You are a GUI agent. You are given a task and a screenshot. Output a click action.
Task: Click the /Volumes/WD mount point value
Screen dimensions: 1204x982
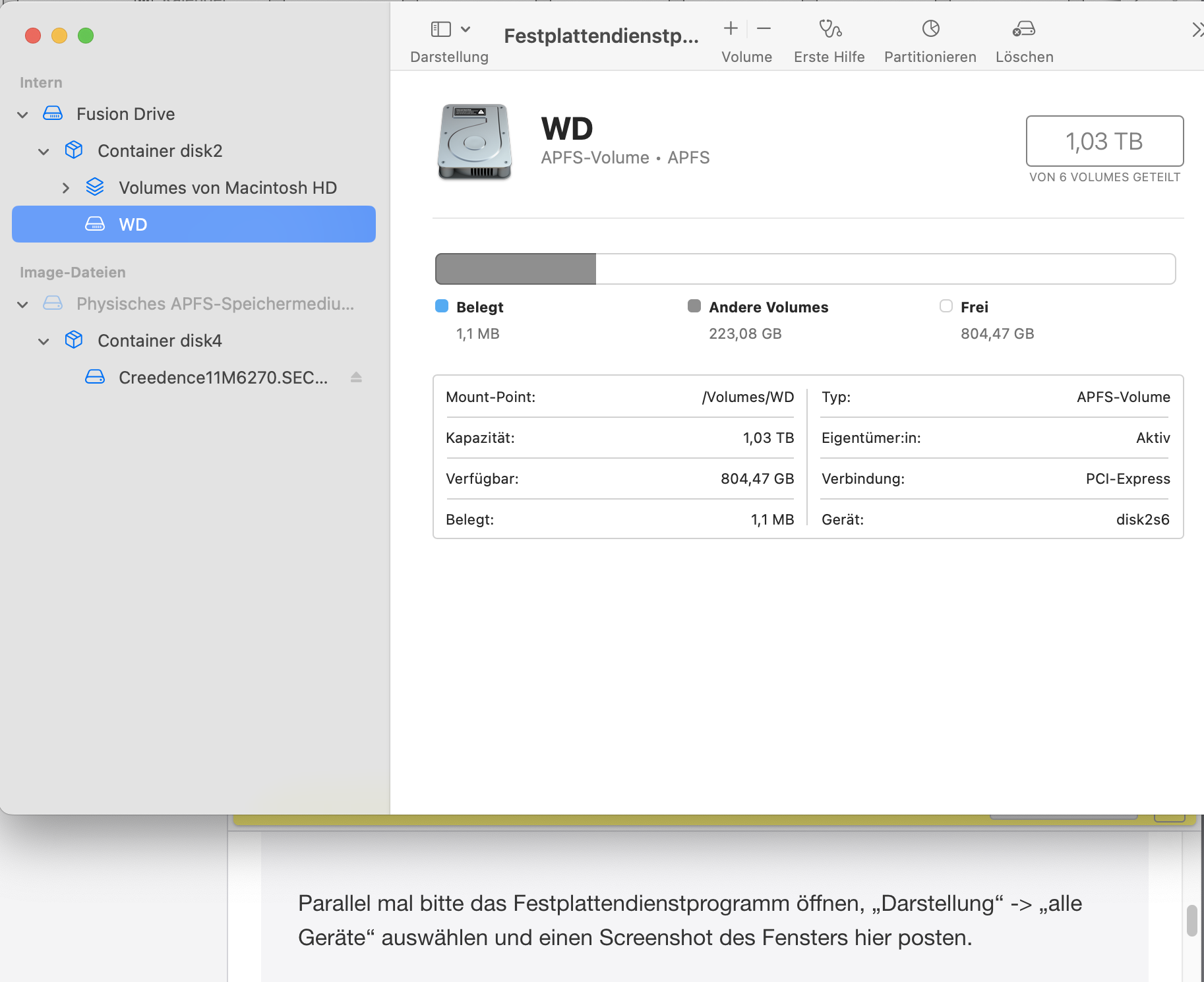(x=748, y=397)
